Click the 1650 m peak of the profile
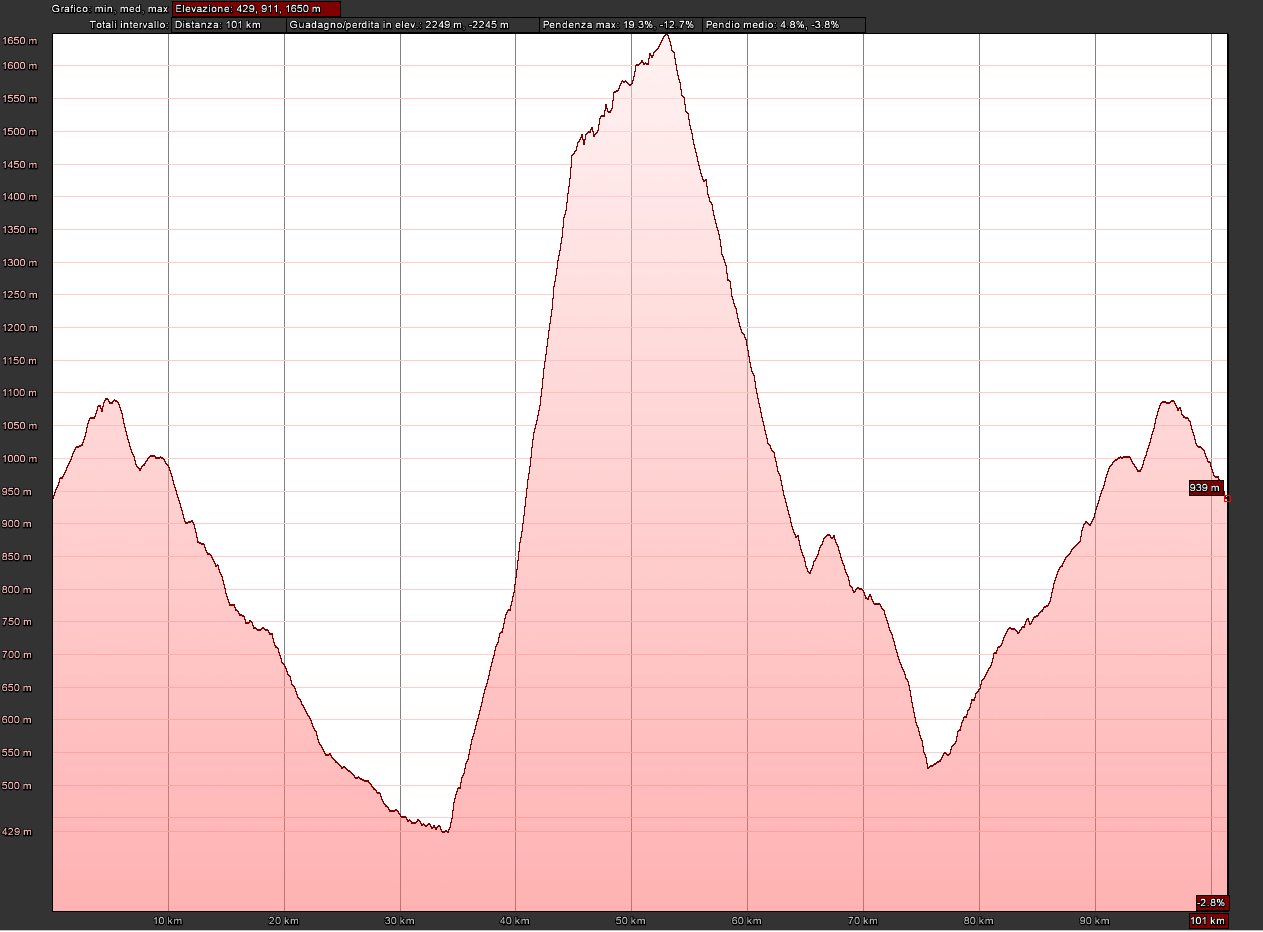 (667, 35)
